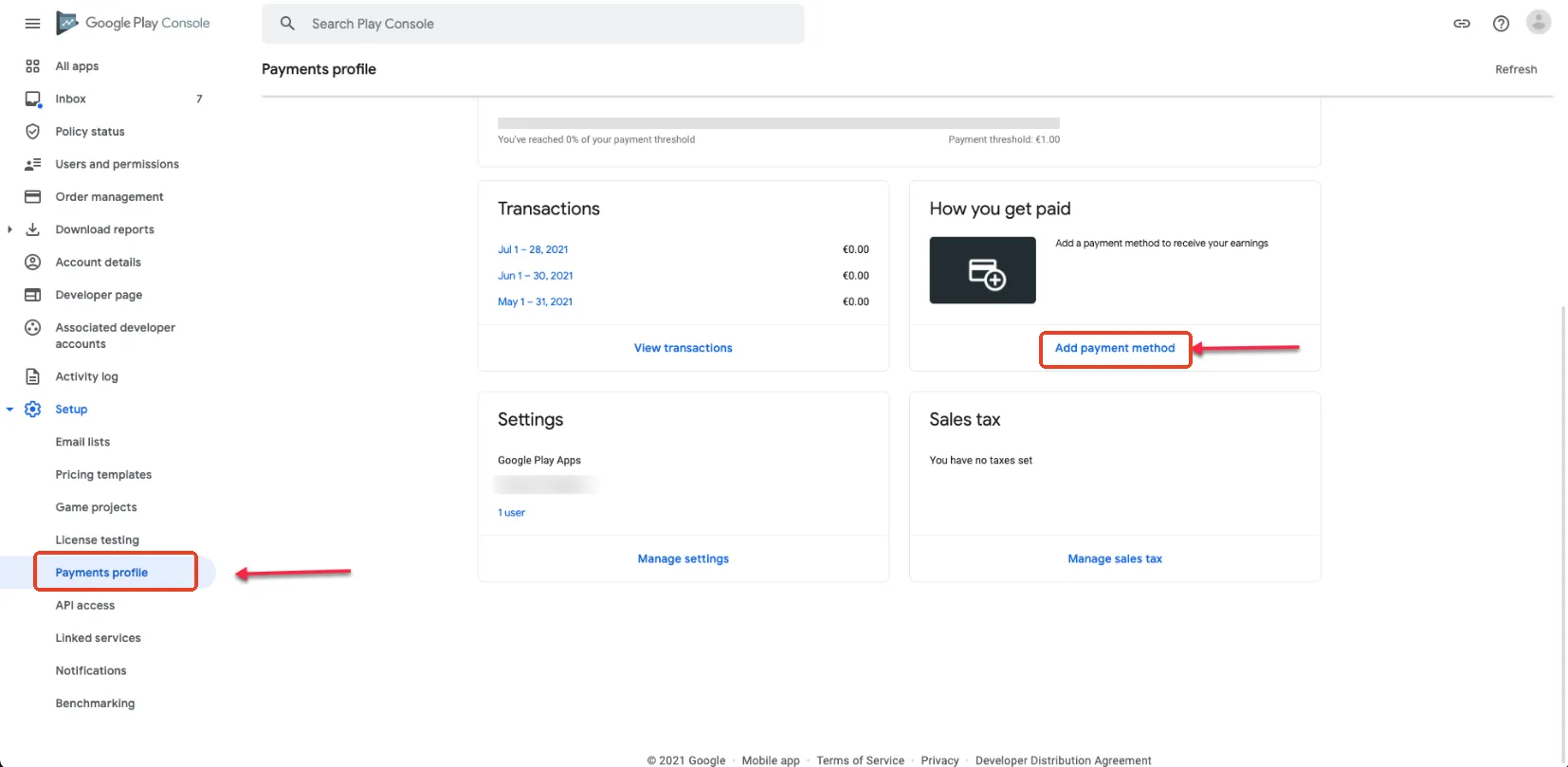Select License testing under Setup

(x=97, y=540)
